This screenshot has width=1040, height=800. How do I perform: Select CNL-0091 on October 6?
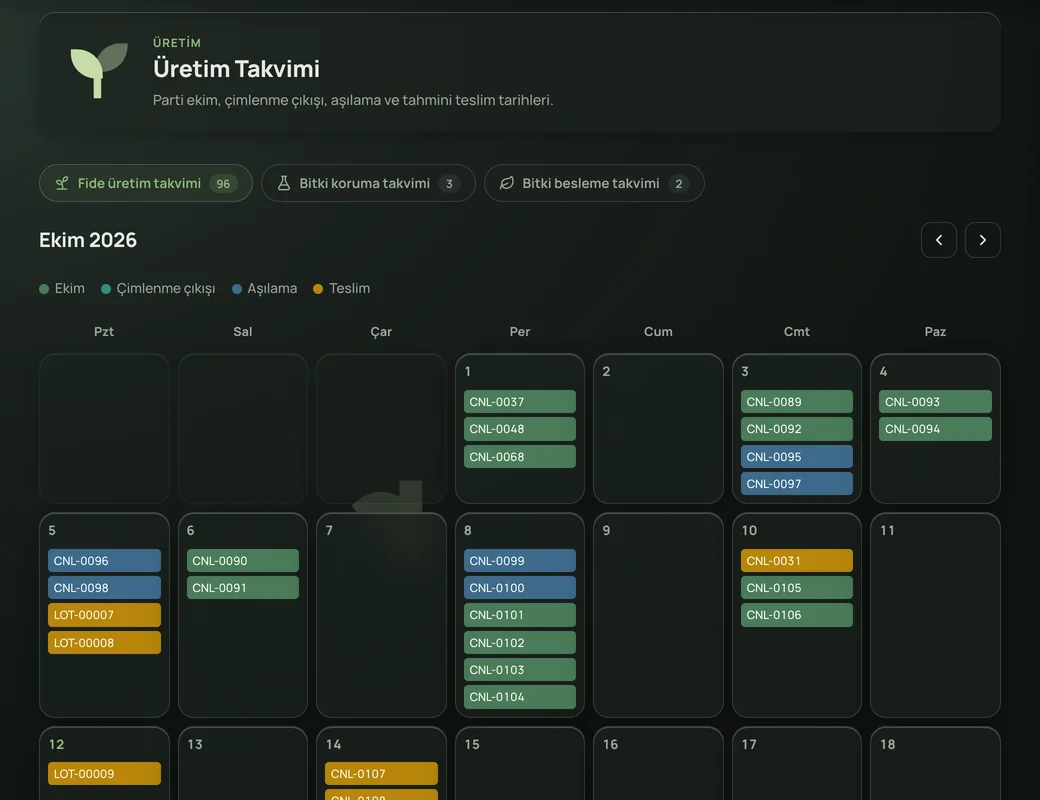pos(243,588)
